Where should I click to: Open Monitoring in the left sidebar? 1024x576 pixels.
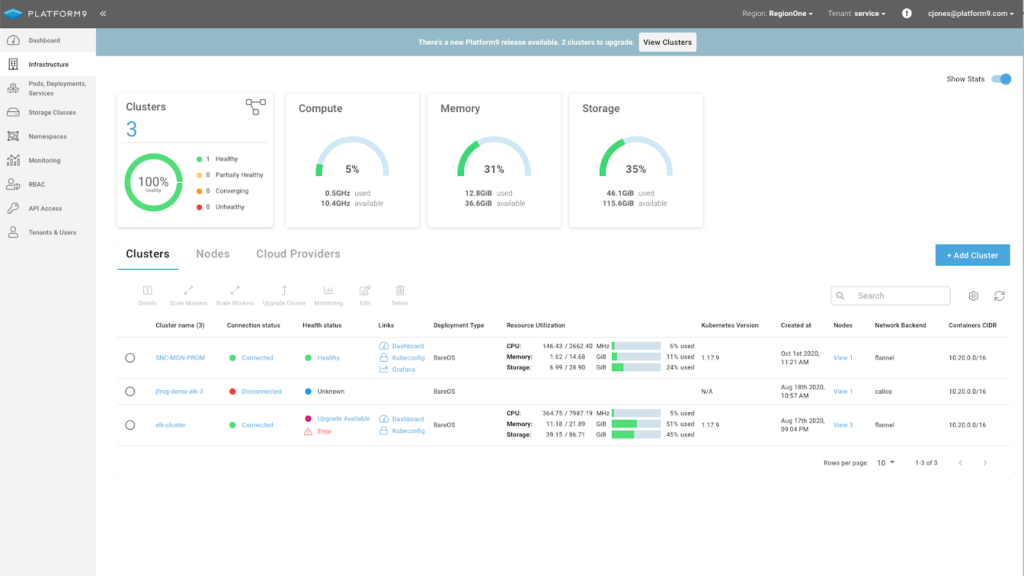pyautogui.click(x=44, y=160)
